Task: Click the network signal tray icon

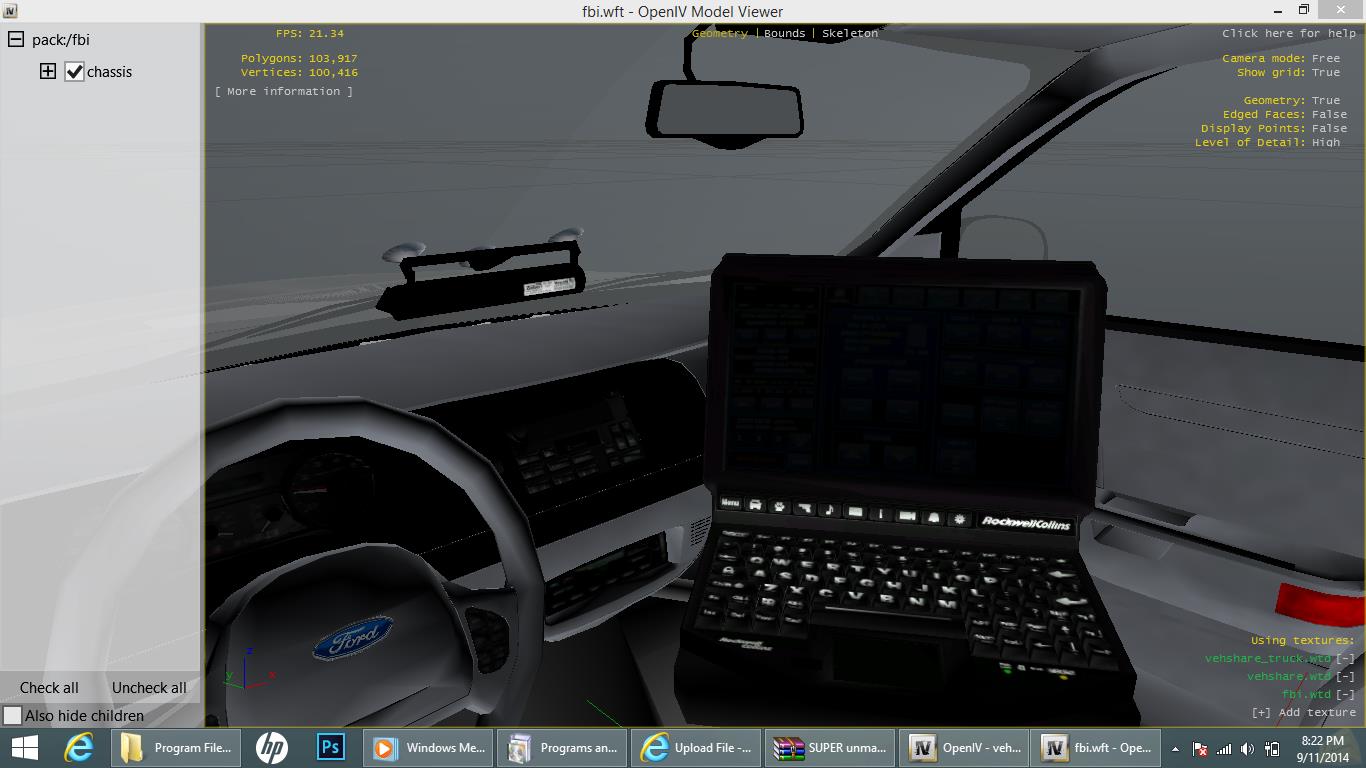Action: 1223,749
